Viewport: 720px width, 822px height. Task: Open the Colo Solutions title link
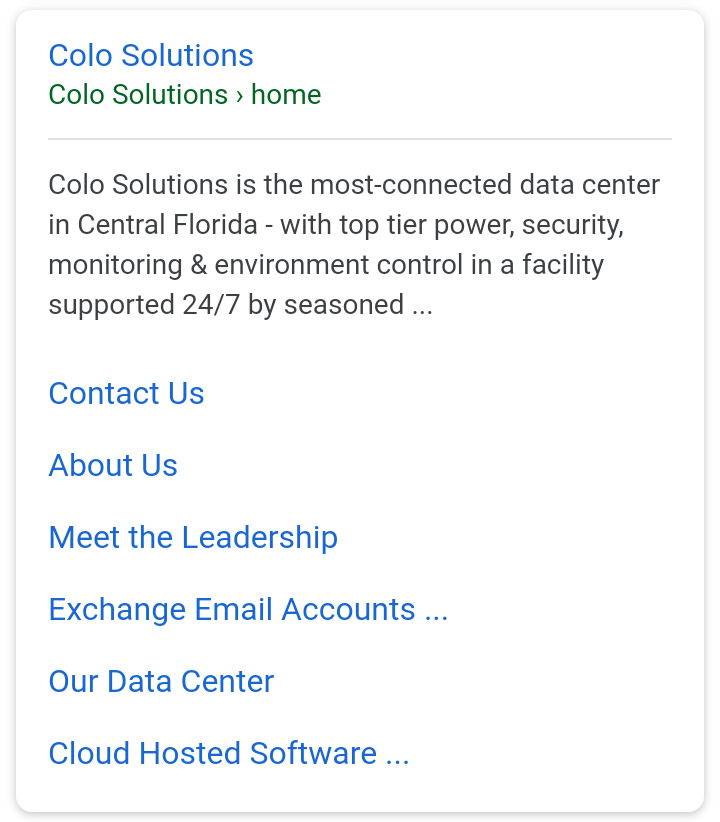click(x=151, y=55)
